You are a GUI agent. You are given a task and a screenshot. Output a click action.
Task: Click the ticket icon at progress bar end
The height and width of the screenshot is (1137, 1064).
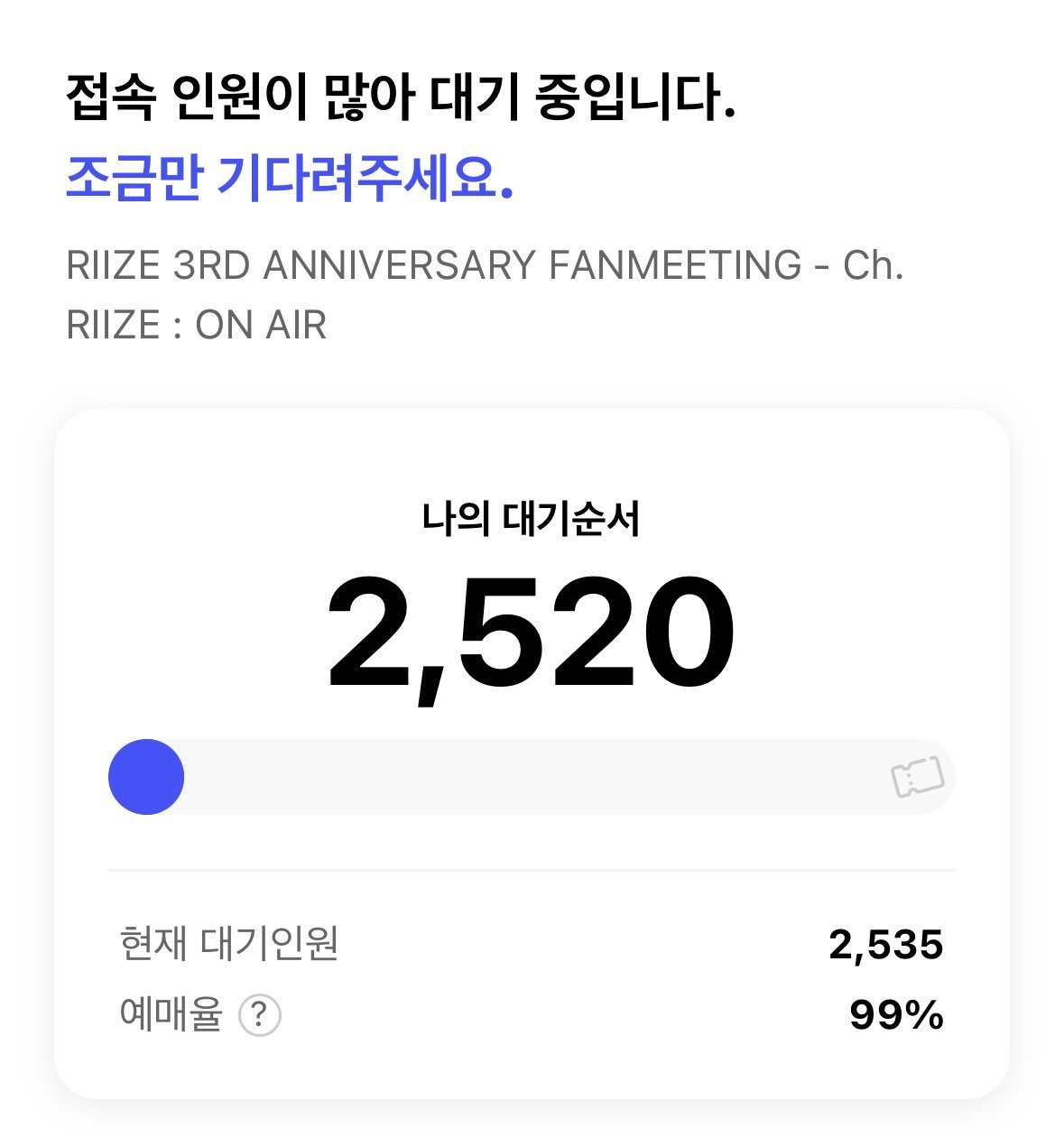click(x=918, y=777)
